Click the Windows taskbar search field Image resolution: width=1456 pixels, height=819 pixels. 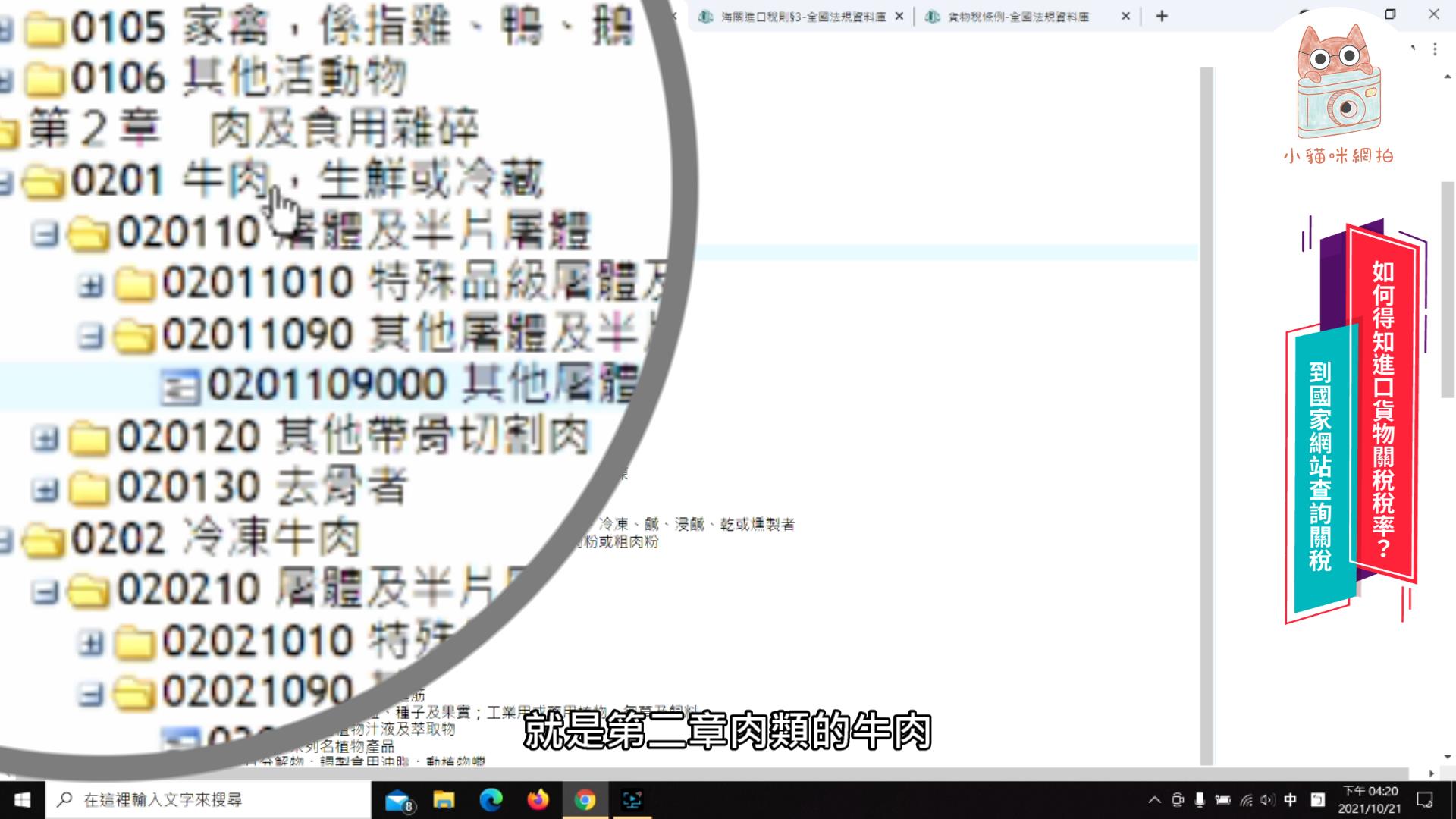[205, 799]
